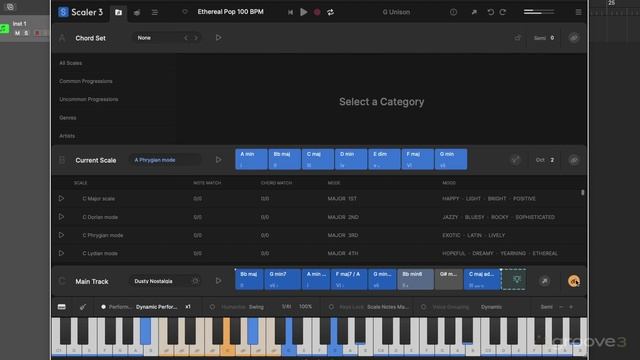This screenshot has width=640, height=360.
Task: Preview the C Dorian mode row
Action: pos(61,217)
